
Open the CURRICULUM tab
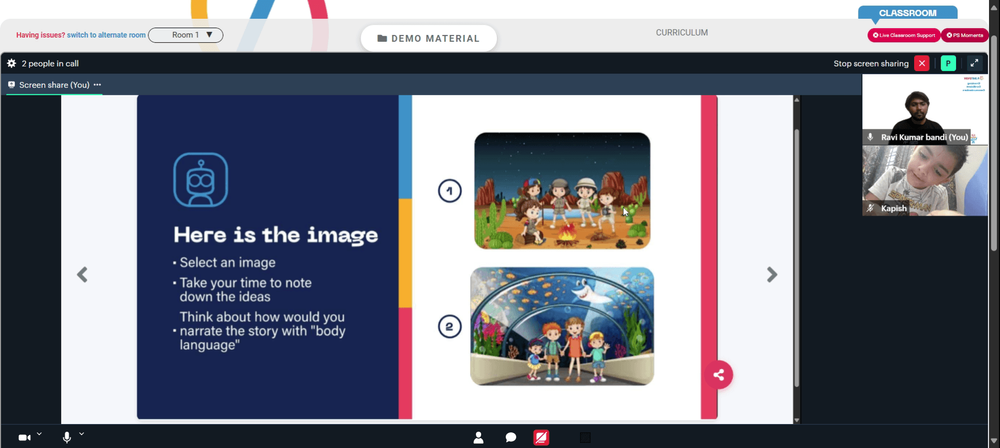click(682, 33)
